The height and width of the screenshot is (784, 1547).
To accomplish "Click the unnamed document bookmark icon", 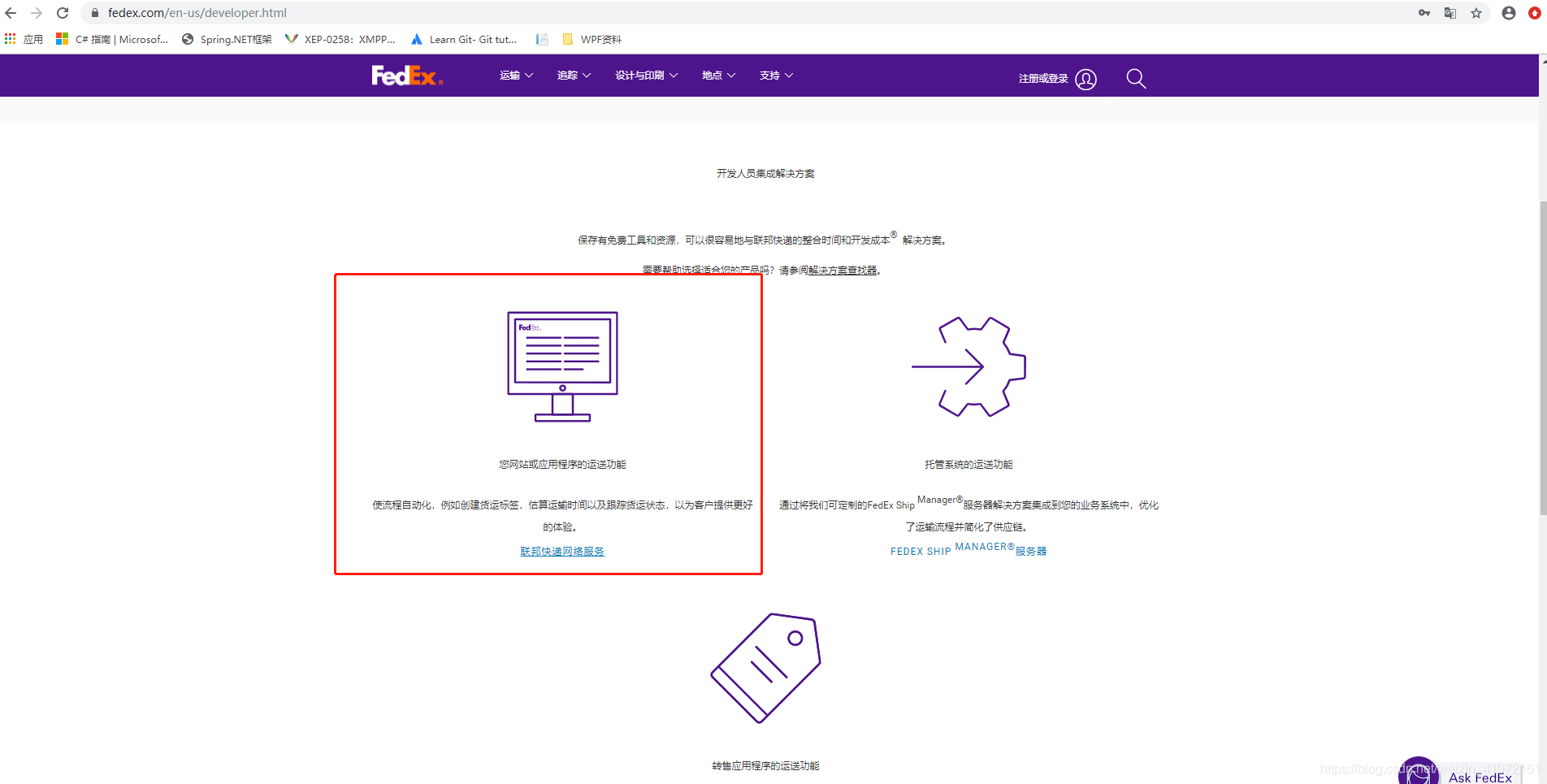I will 542,39.
